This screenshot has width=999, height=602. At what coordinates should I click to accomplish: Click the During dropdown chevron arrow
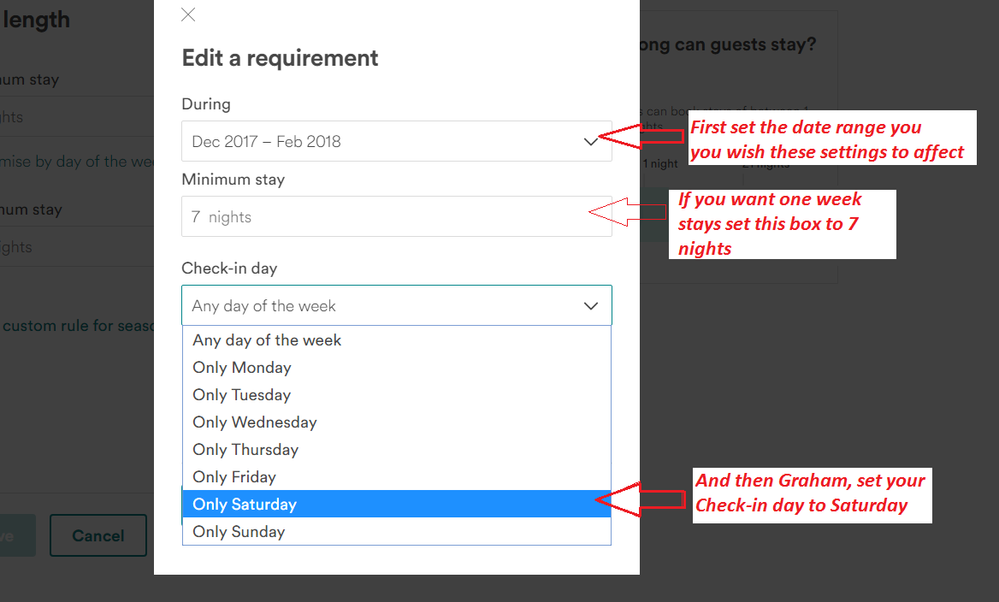[x=591, y=142]
